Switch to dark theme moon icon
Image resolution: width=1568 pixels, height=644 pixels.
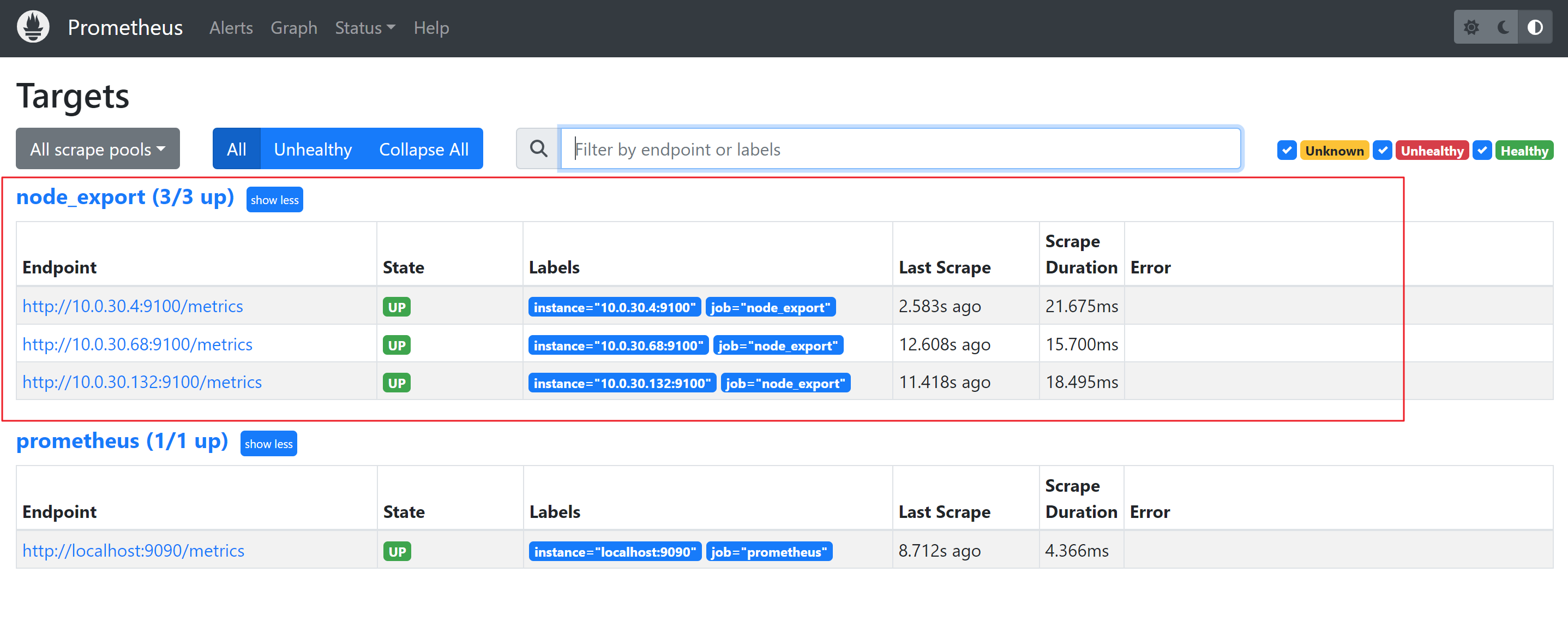tap(1503, 27)
